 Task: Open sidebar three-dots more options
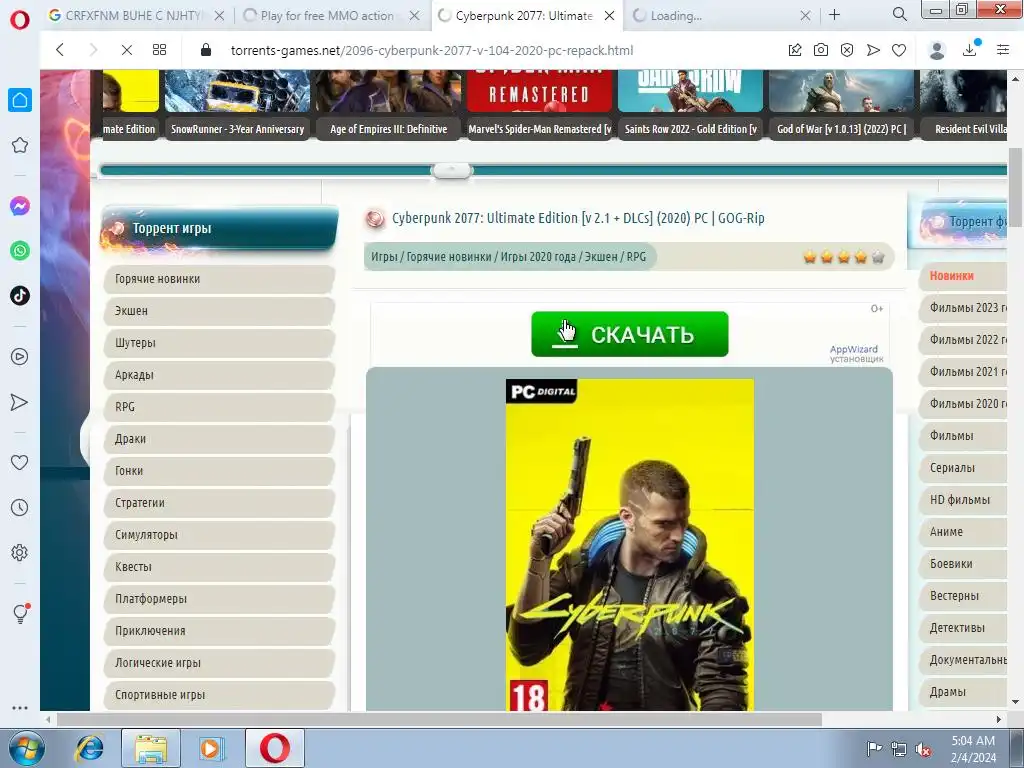[x=20, y=707]
